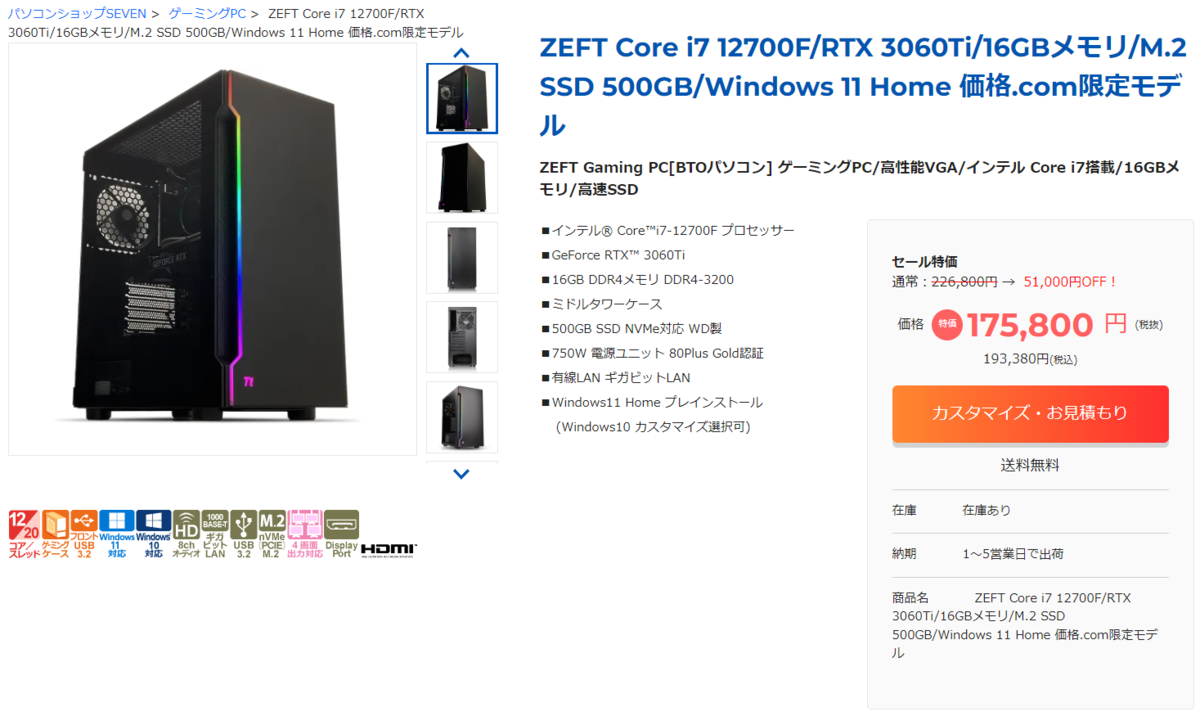Go to the ゲーミングPC breadcrumb category
The width and height of the screenshot is (1200, 712).
click(207, 13)
